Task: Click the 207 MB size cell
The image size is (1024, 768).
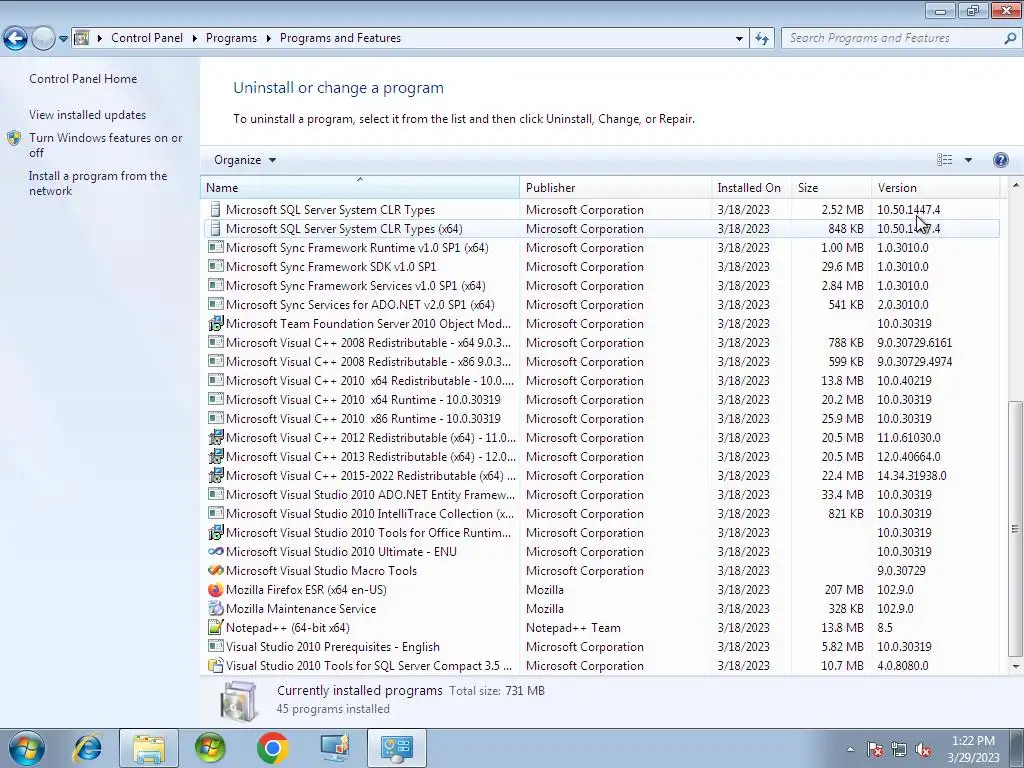Action: pyautogui.click(x=844, y=590)
